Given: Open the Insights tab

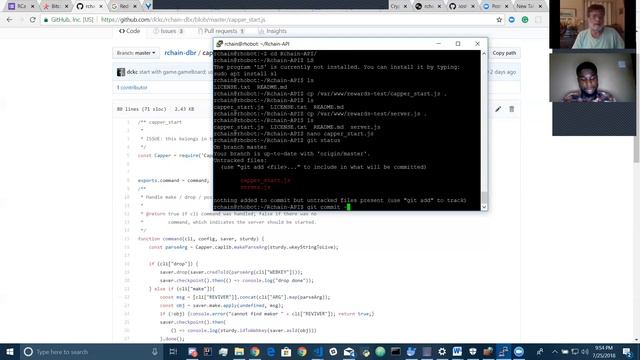Looking at the screenshot, I should (272, 31).
